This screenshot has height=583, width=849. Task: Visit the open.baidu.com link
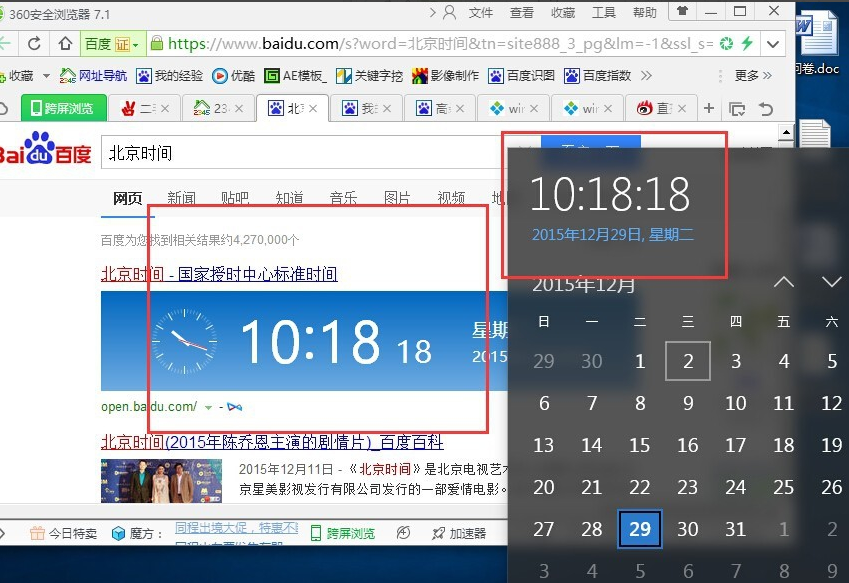(x=148, y=406)
